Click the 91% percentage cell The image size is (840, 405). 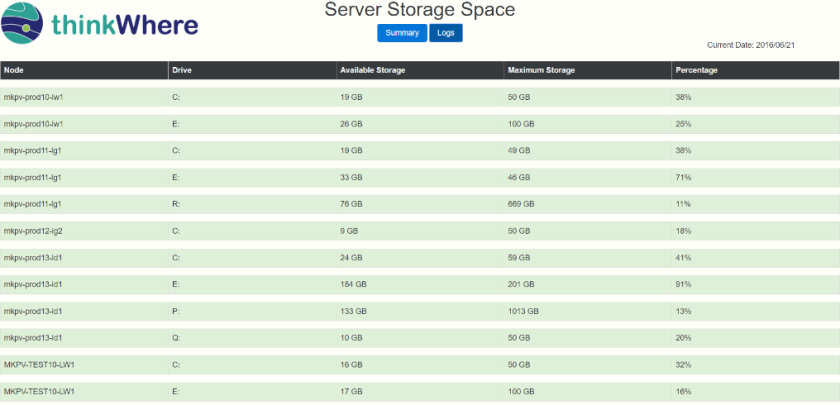tap(755, 284)
